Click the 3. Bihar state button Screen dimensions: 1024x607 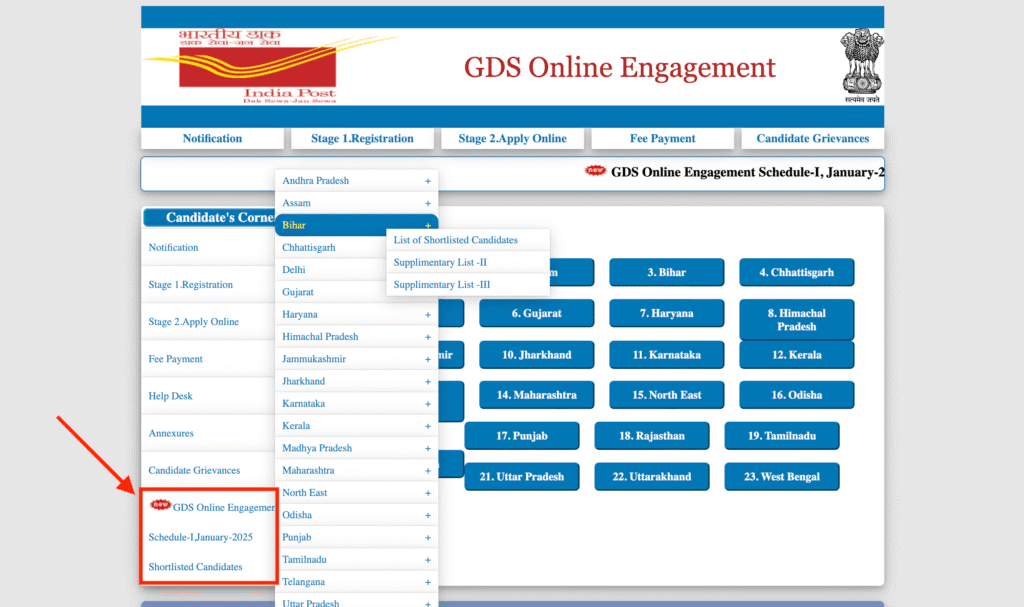pos(666,272)
